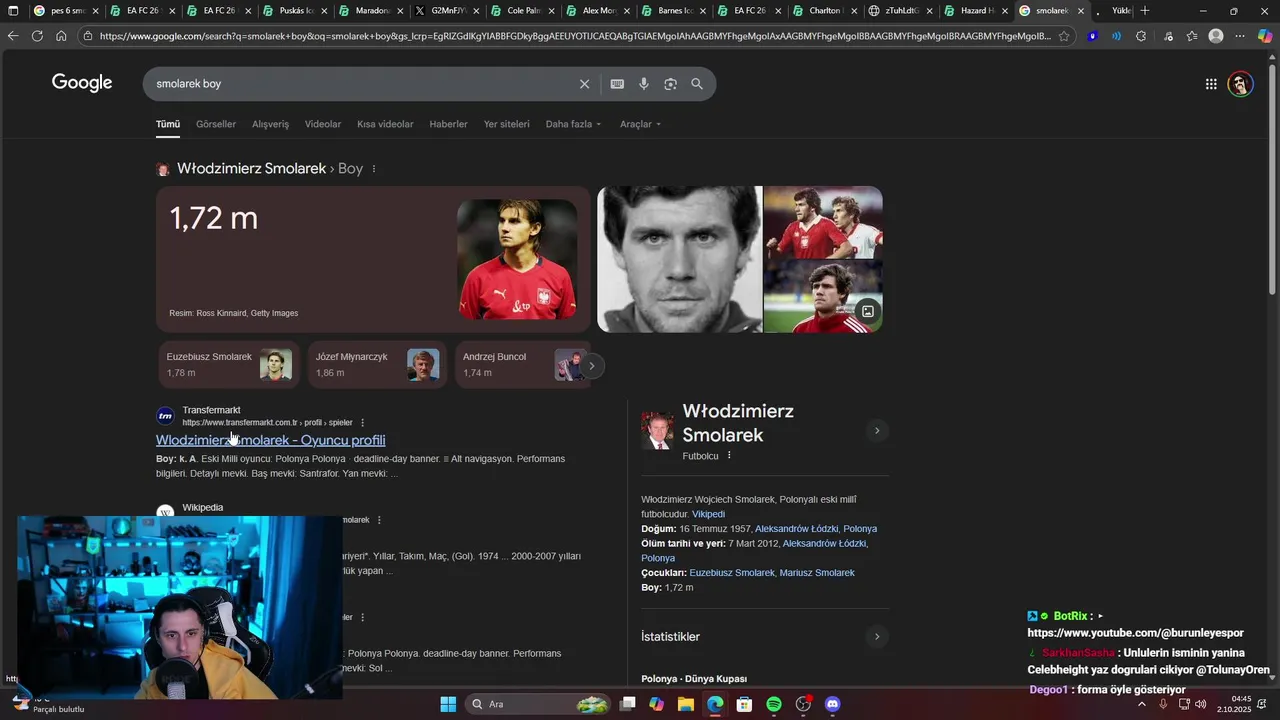Open the Google apps grid icon
The image size is (1280, 720).
1211,84
